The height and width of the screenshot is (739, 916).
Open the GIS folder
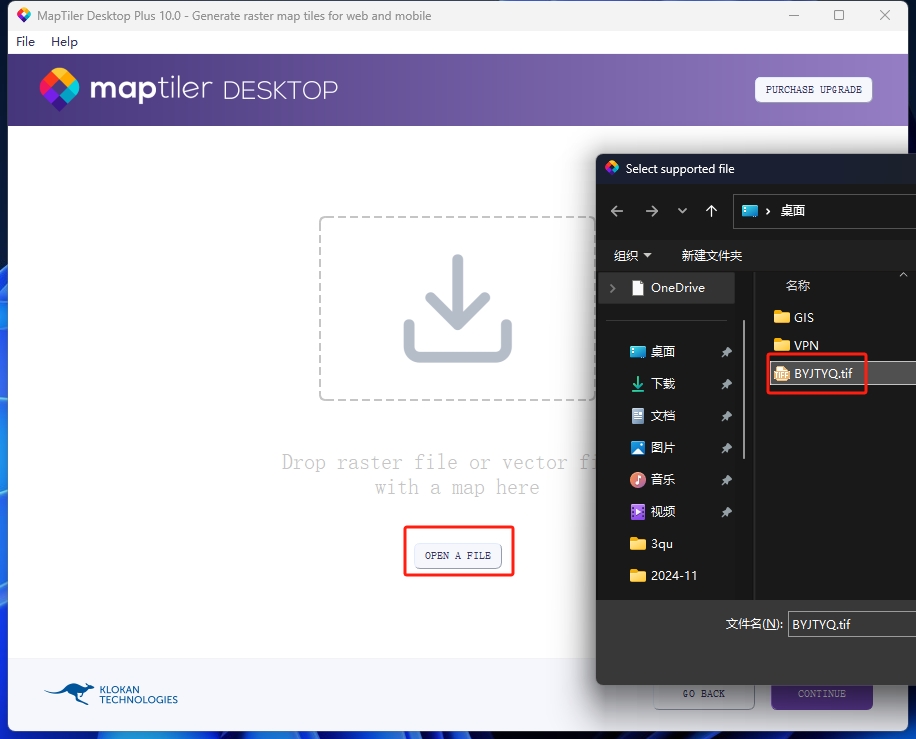pyautogui.click(x=793, y=317)
